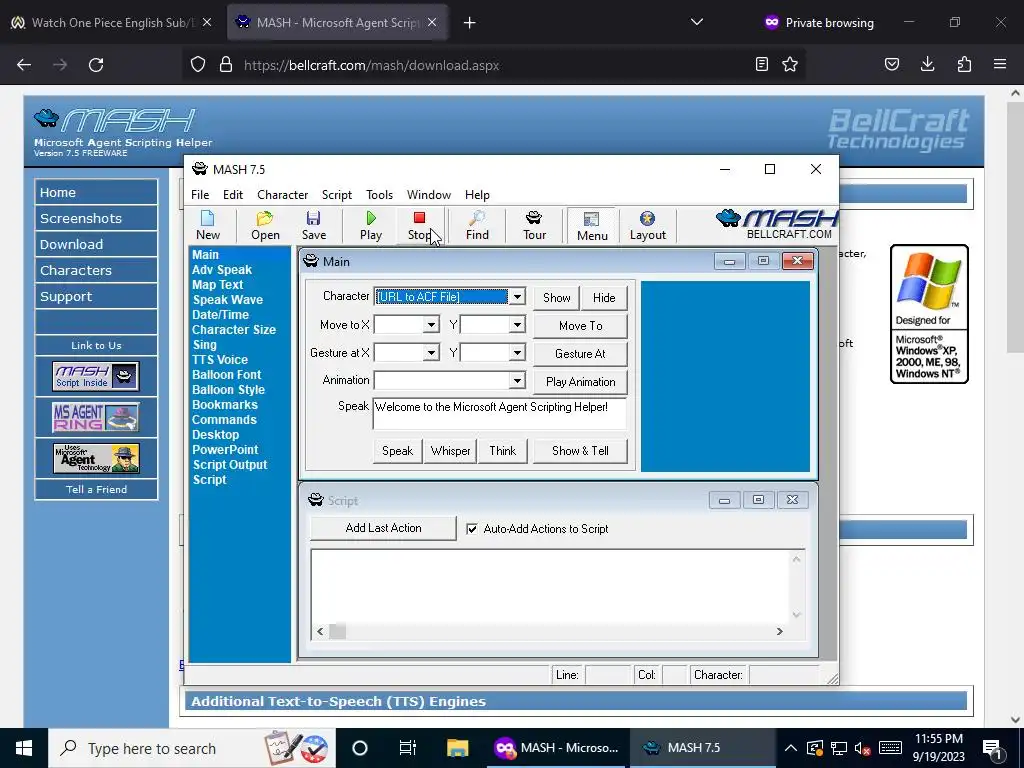Open File Explorer from taskbar
1024x768 pixels.
pyautogui.click(x=457, y=748)
